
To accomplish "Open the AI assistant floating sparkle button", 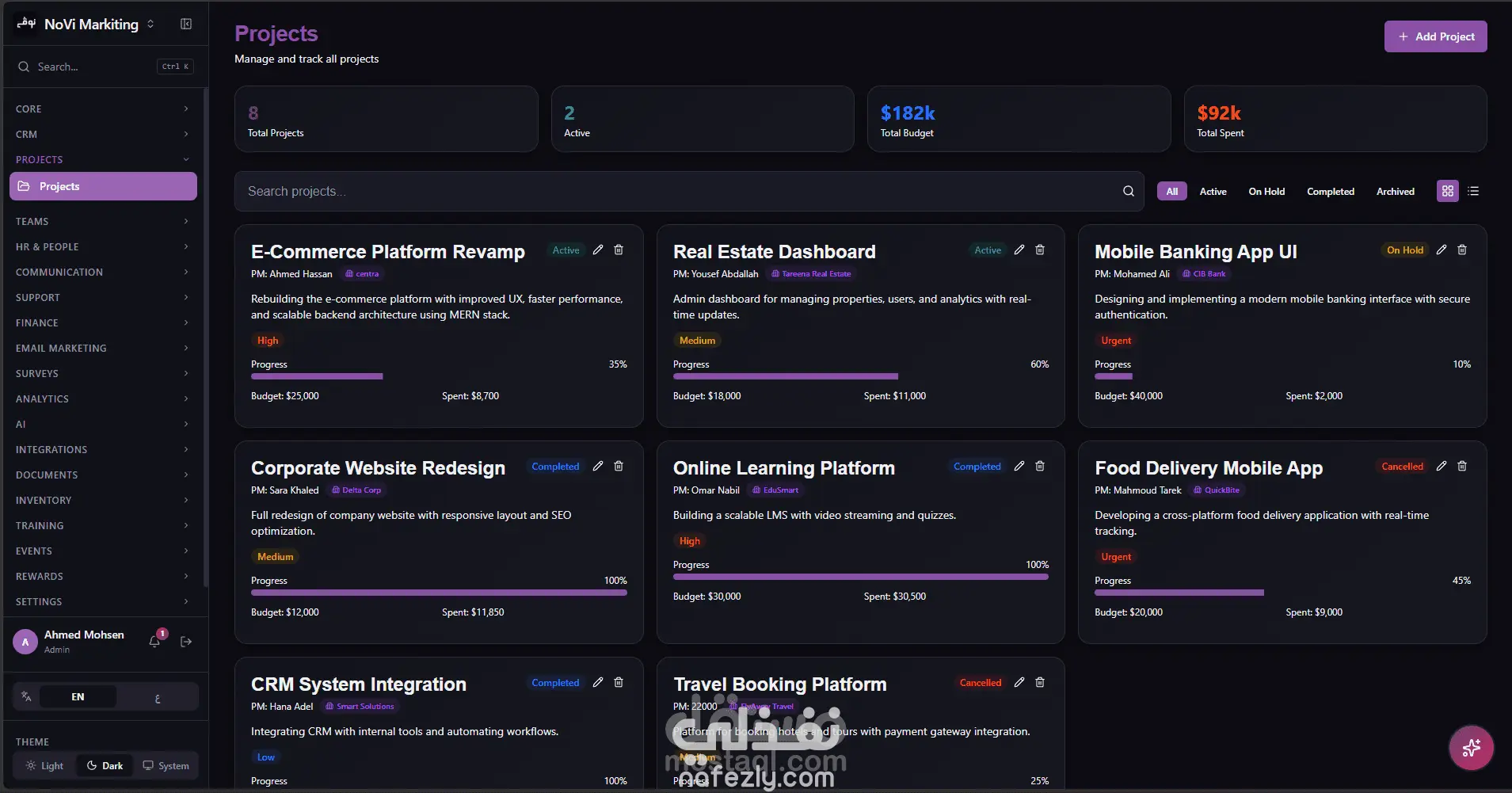I will click(1471, 747).
